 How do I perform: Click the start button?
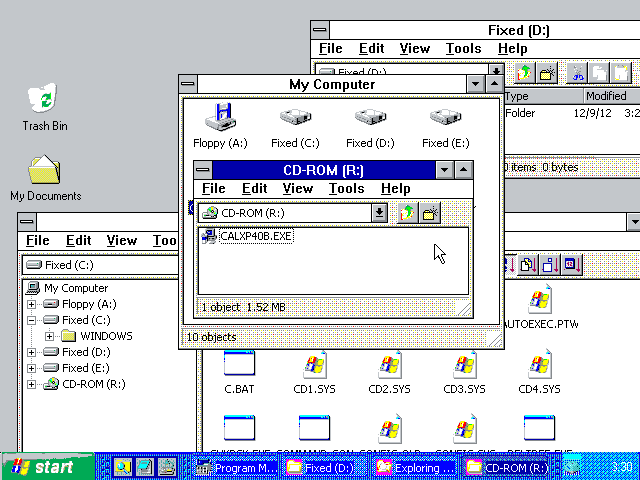tap(47, 467)
